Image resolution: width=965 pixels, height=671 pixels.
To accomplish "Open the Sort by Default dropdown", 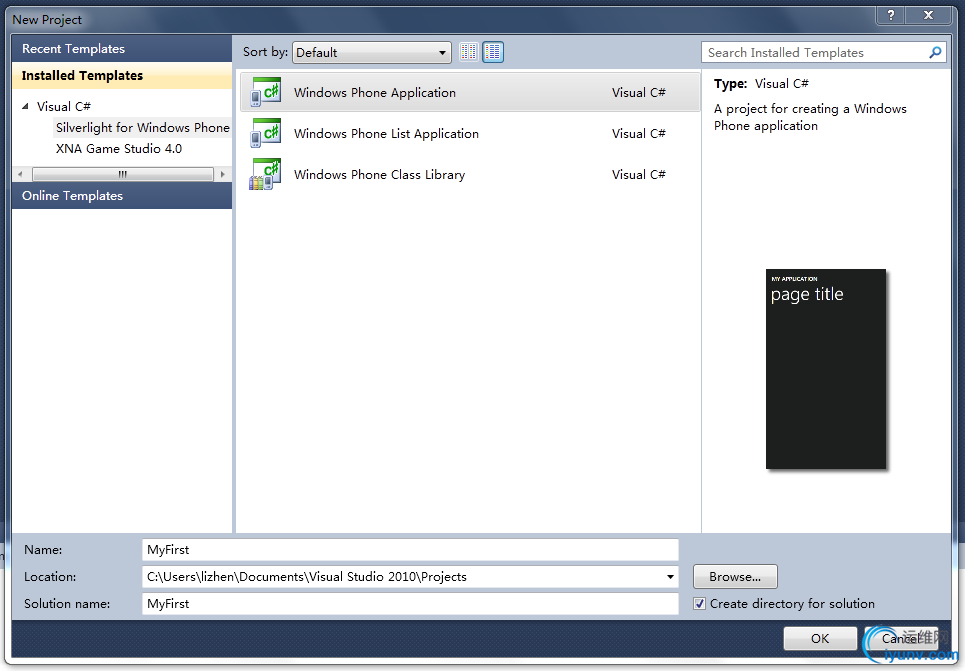I will tap(372, 52).
